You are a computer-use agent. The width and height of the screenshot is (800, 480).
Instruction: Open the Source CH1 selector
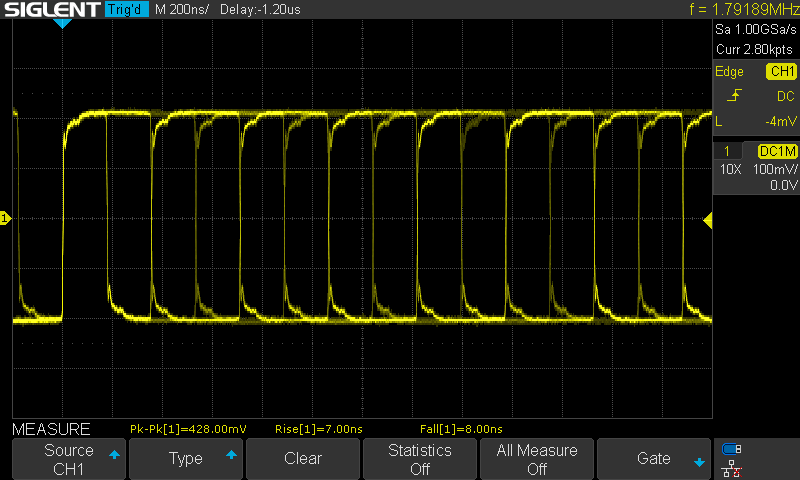click(68, 459)
